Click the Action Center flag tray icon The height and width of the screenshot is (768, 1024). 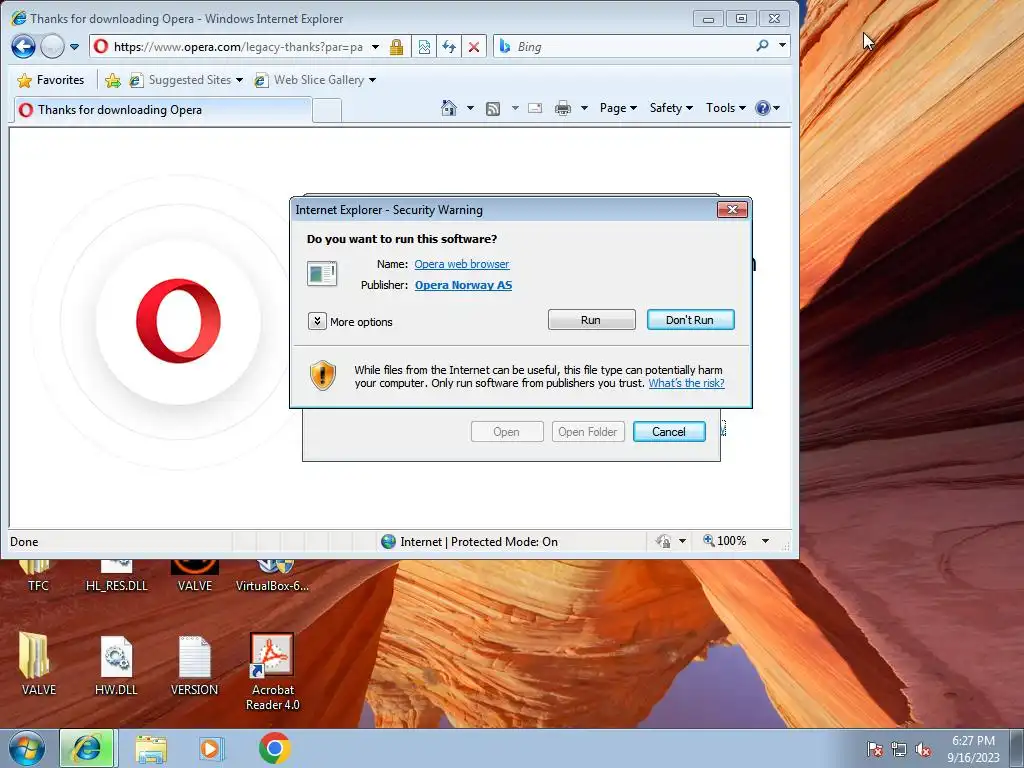coord(874,749)
